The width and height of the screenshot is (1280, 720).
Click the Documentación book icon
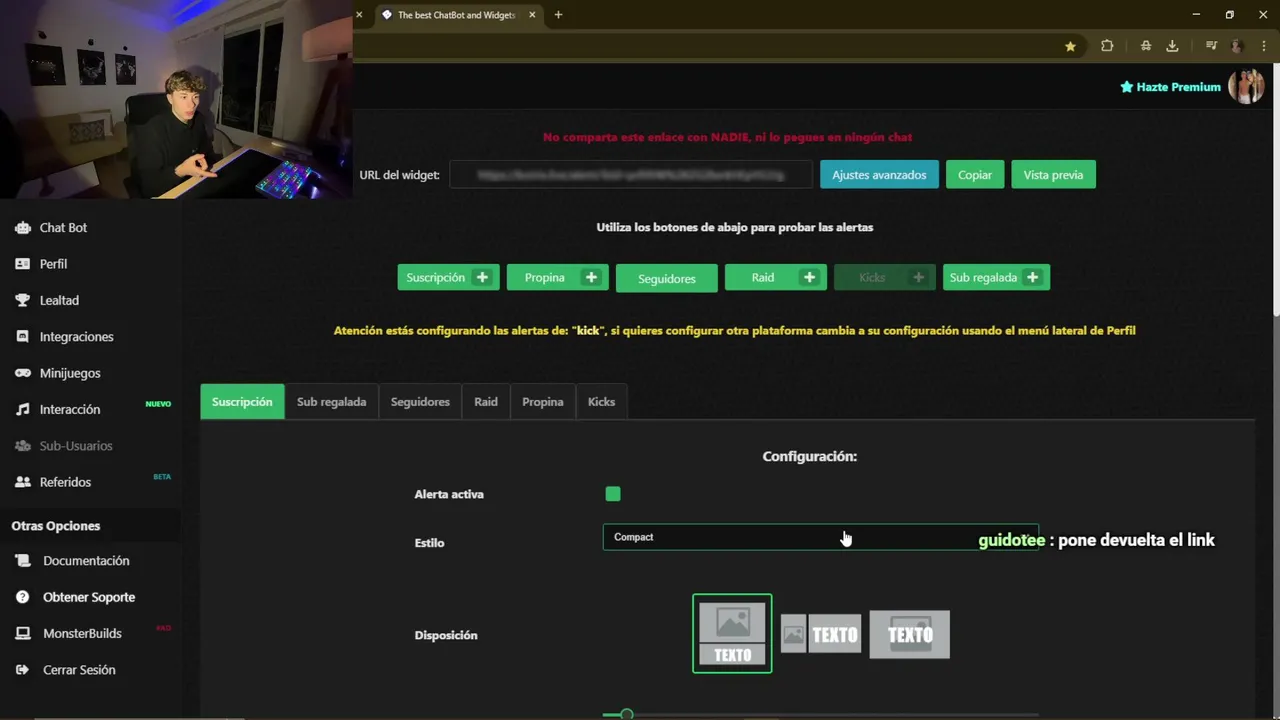pyautogui.click(x=22, y=561)
